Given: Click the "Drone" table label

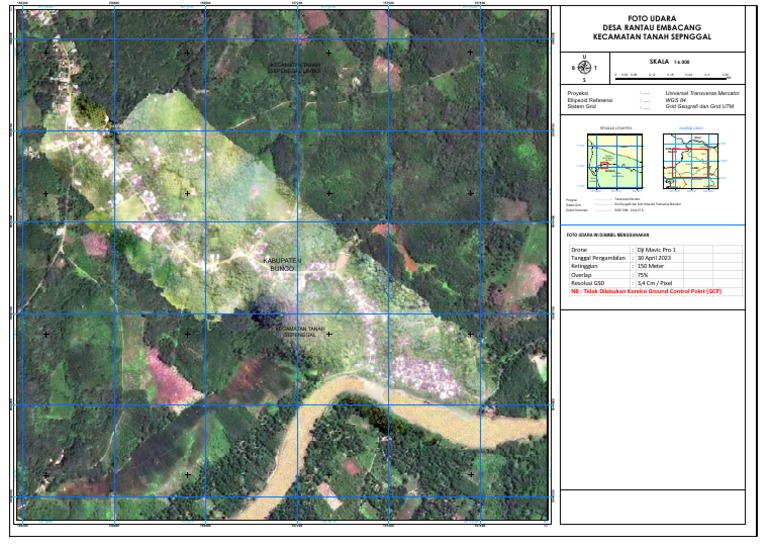Looking at the screenshot, I should click(578, 250).
